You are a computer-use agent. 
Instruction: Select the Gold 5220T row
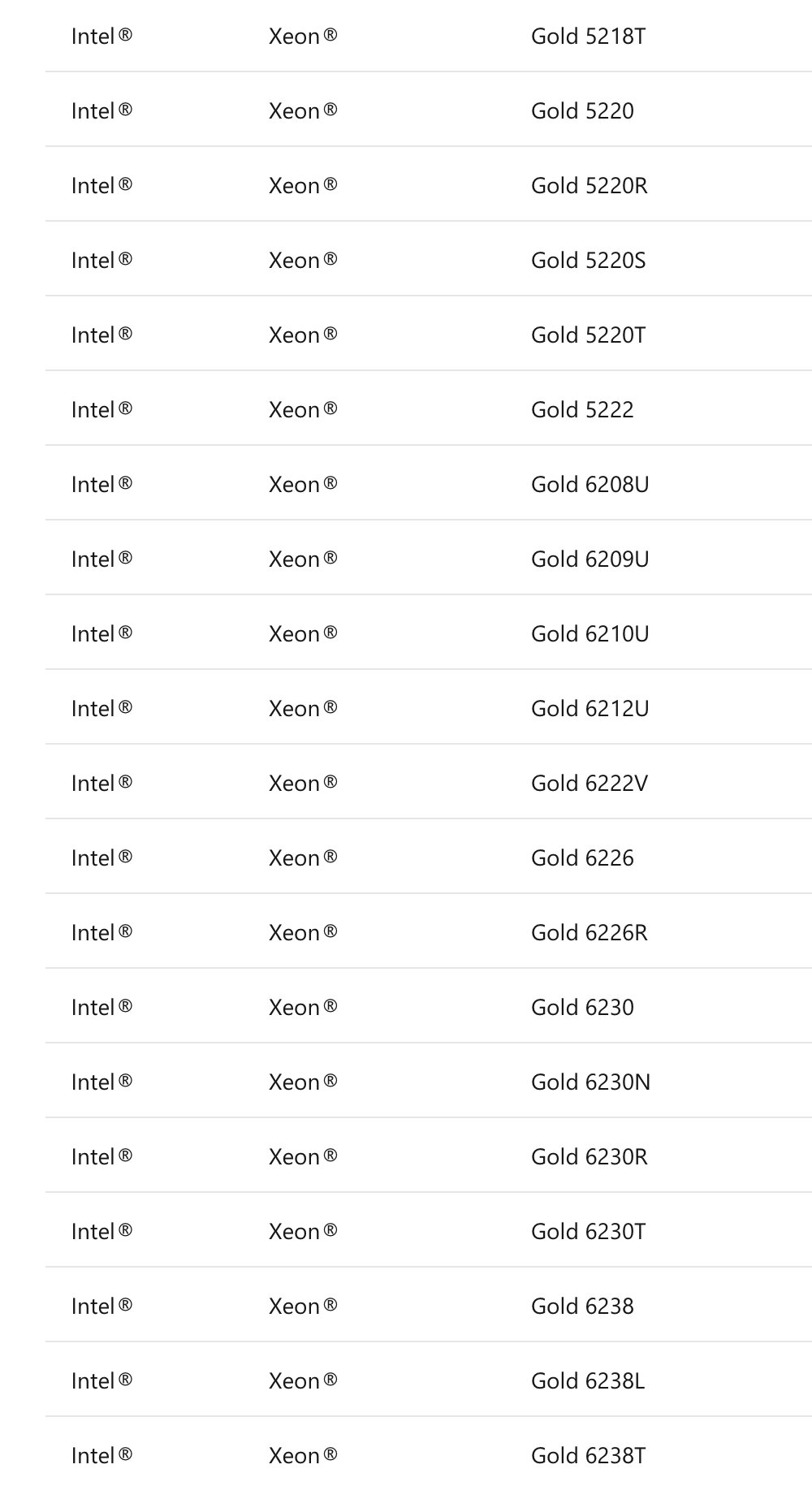pyautogui.click(x=588, y=335)
